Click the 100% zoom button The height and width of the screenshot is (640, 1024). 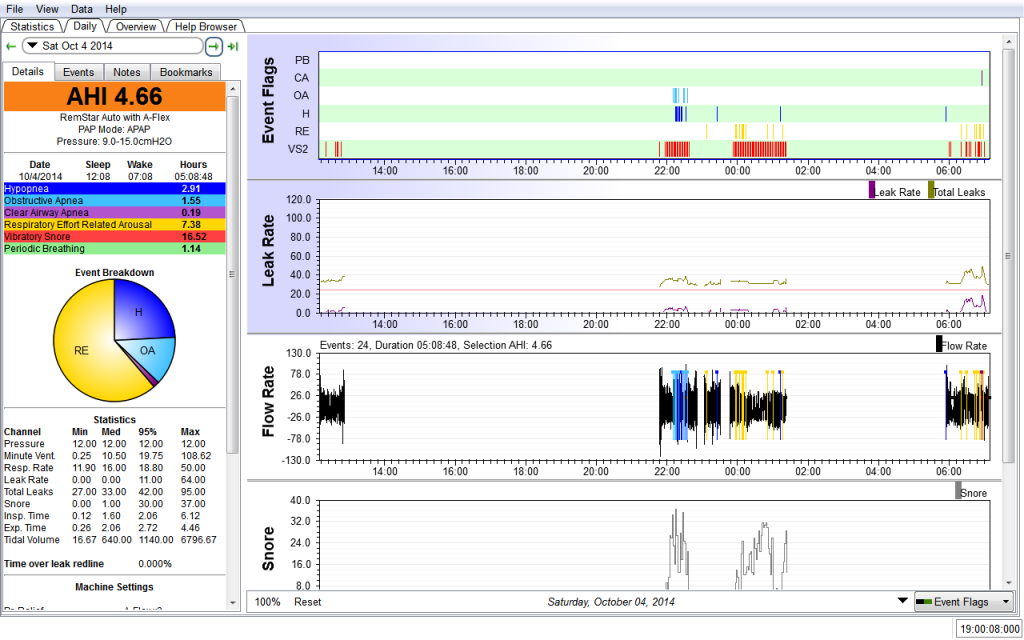click(267, 602)
